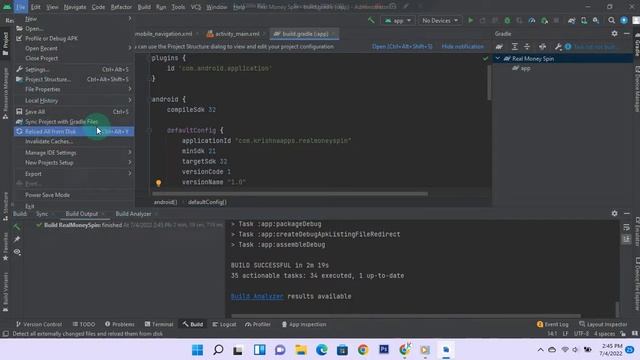640x360 pixels.
Task: Expand the Export submenu
Action: coord(130,174)
